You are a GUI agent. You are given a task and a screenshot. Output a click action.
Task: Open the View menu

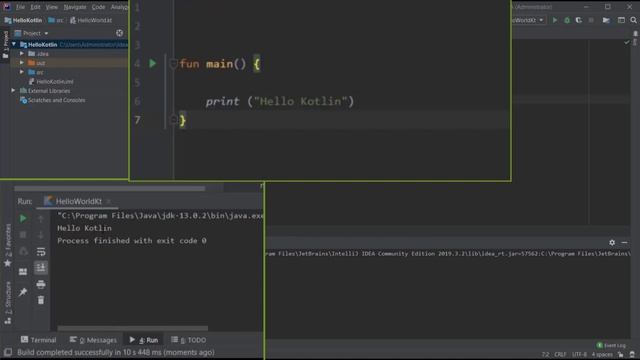point(51,7)
